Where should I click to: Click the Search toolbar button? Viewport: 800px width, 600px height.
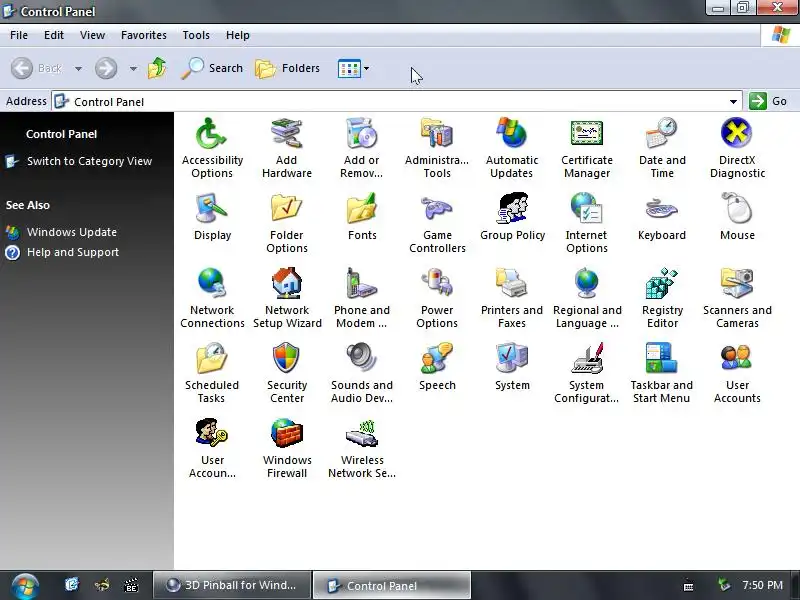[212, 68]
